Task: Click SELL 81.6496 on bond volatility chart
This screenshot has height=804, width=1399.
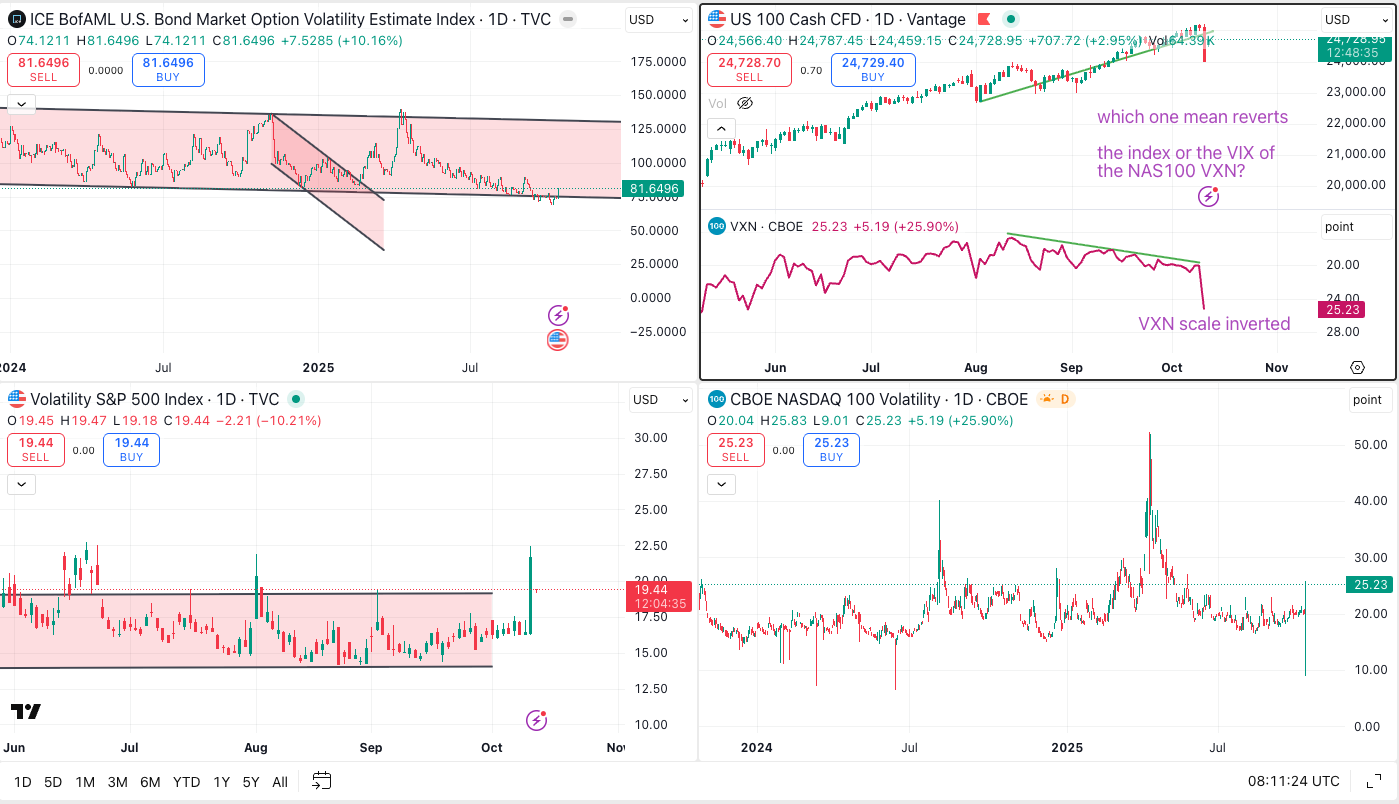Action: coord(43,69)
